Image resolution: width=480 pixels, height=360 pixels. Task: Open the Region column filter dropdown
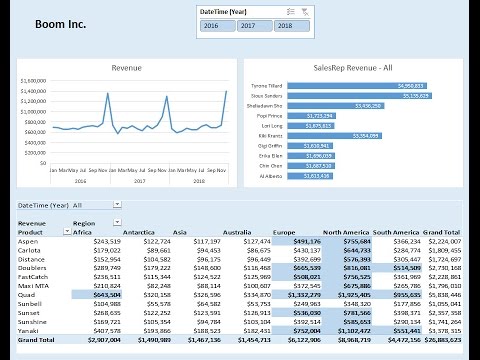pyautogui.click(x=117, y=222)
